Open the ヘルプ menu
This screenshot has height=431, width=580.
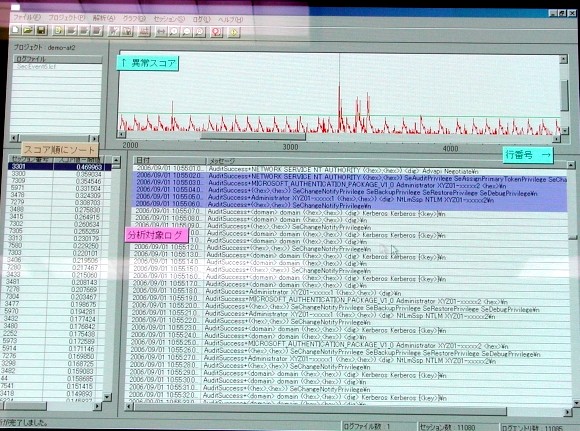(230, 19)
